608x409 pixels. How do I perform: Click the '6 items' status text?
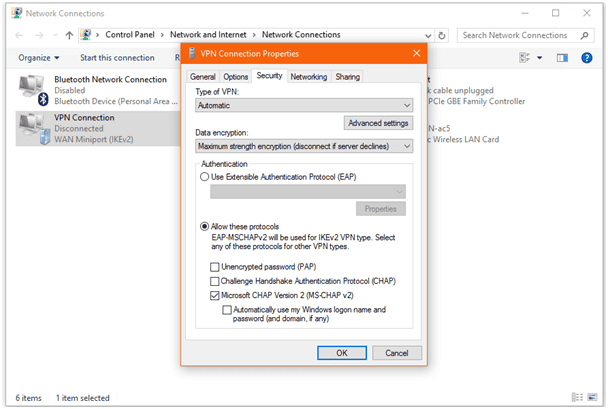click(x=28, y=398)
